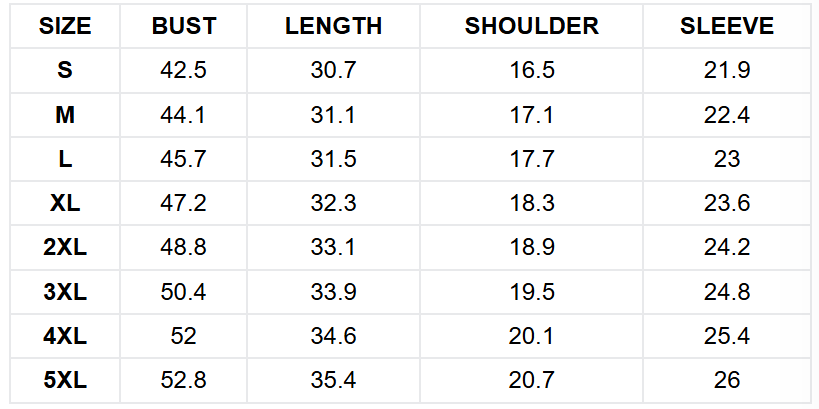This screenshot has width=819, height=409.
Task: Select the XL size row label
Action: (x=65, y=203)
